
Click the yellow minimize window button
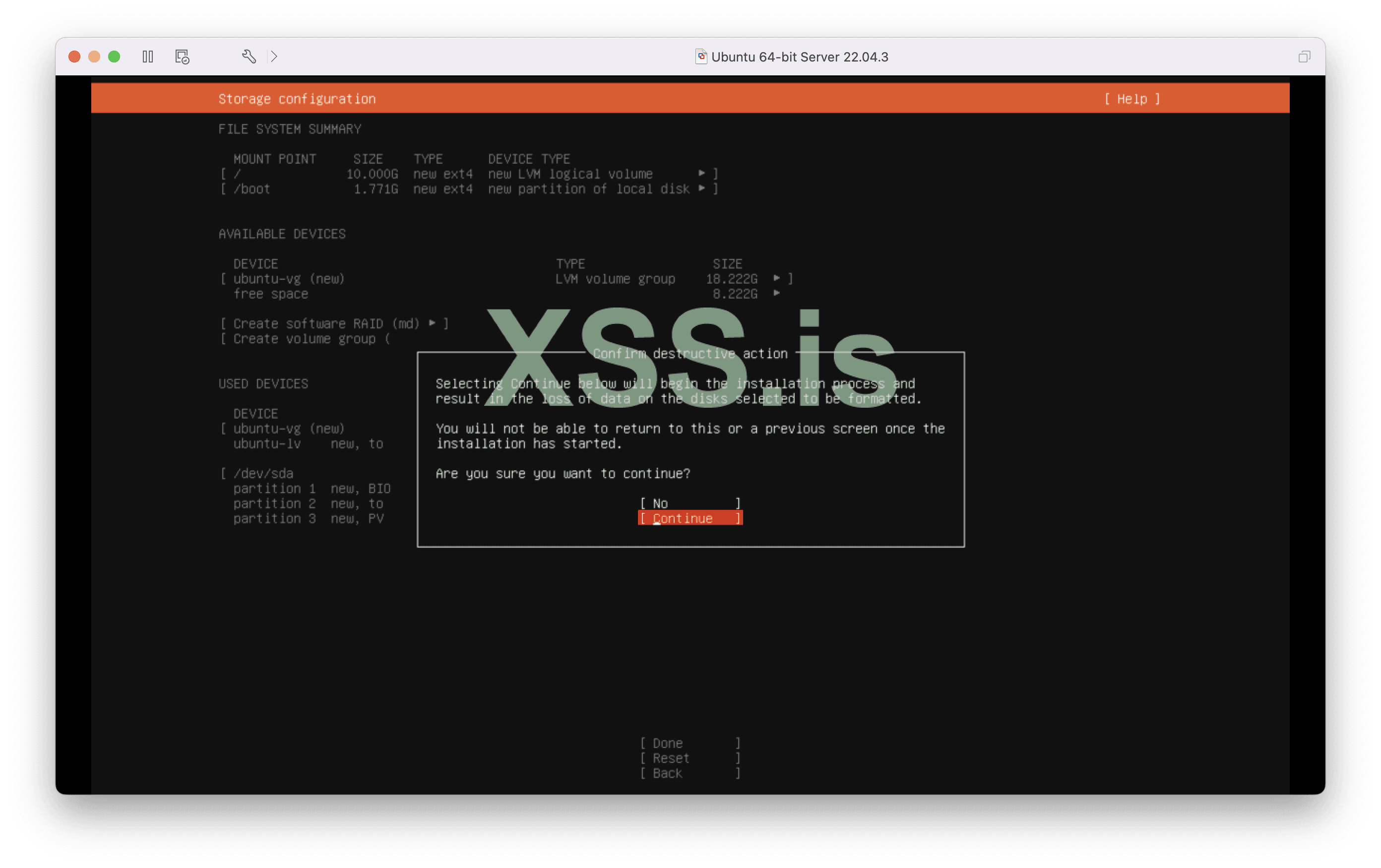[94, 57]
